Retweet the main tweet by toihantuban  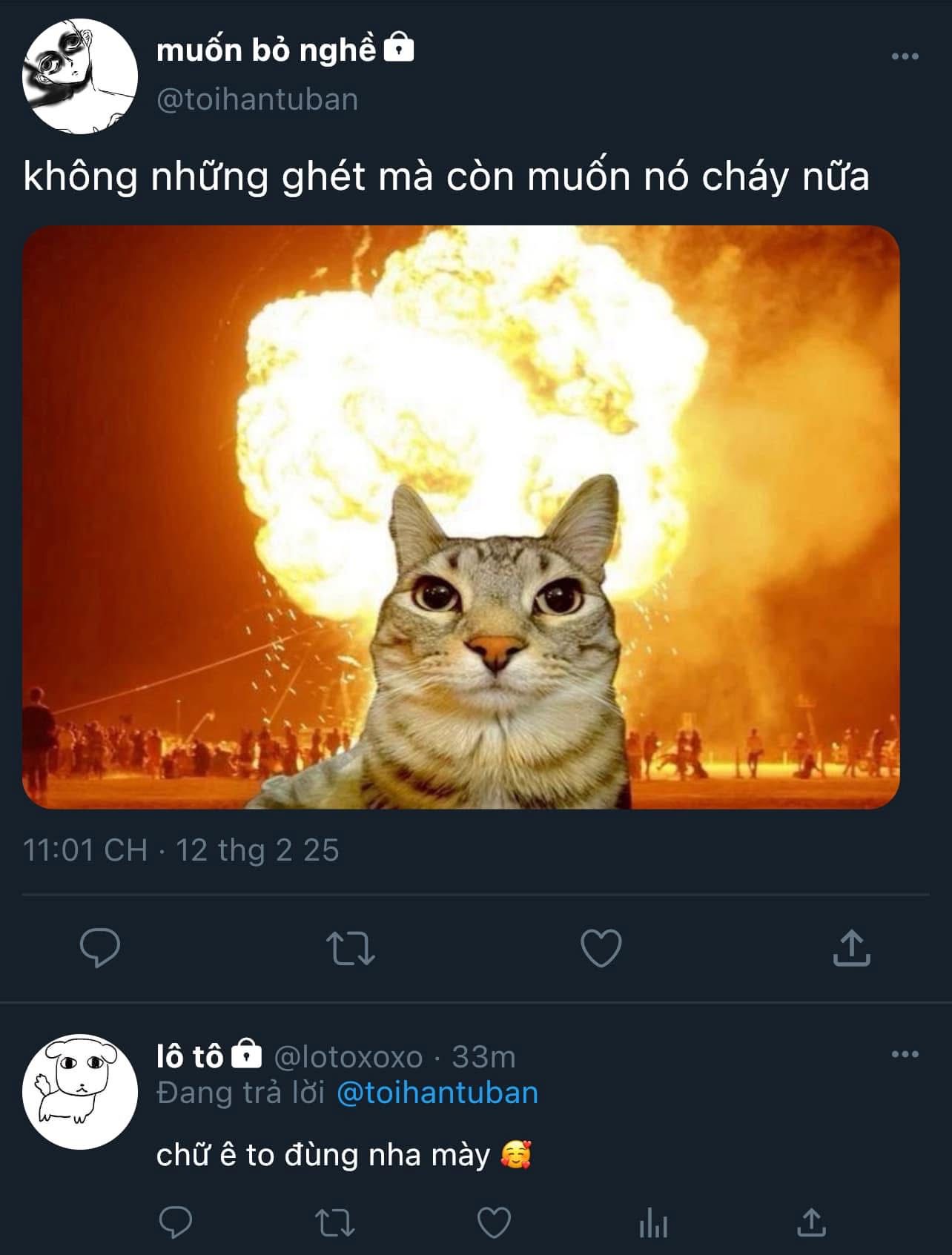pos(351,948)
